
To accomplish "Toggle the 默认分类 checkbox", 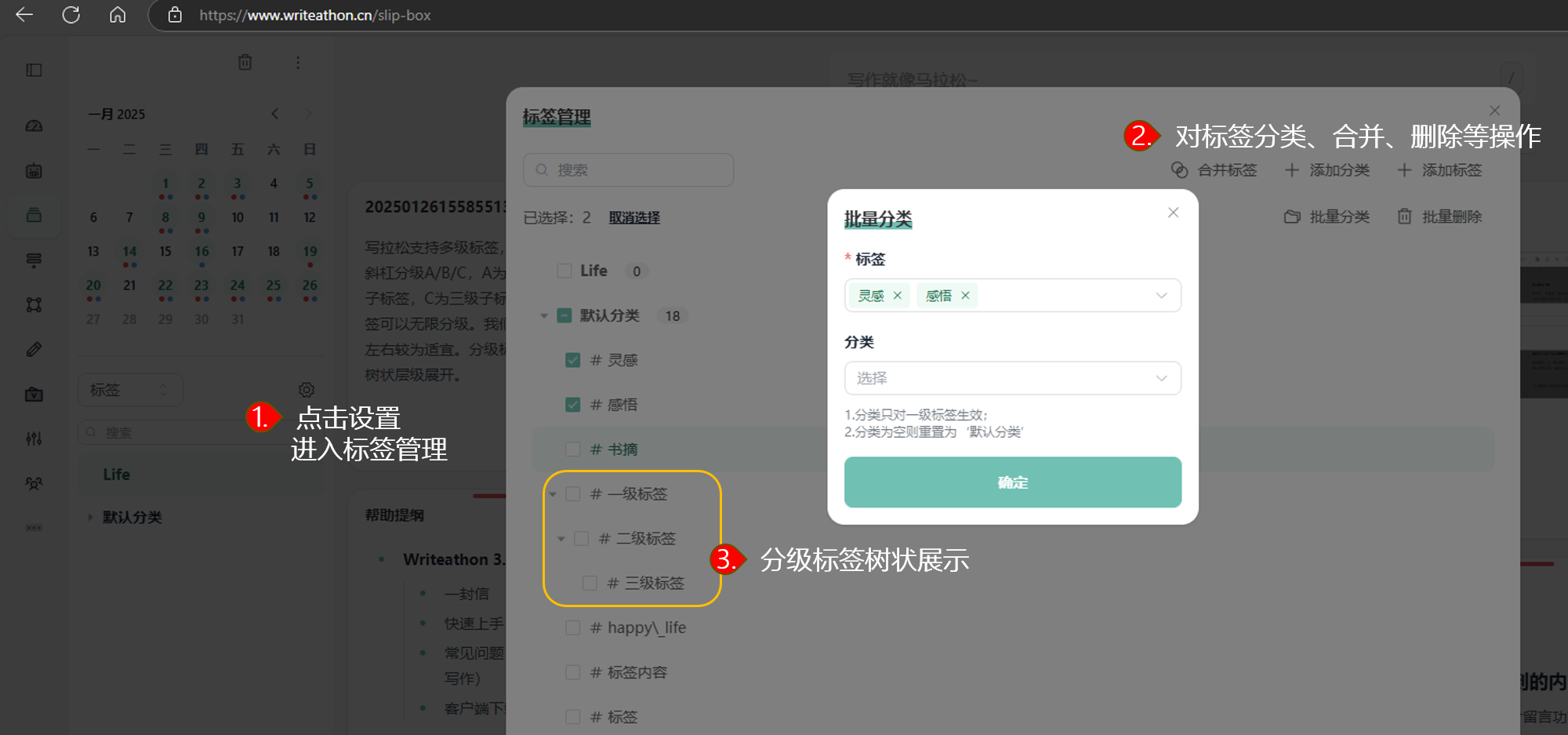I will (564, 315).
